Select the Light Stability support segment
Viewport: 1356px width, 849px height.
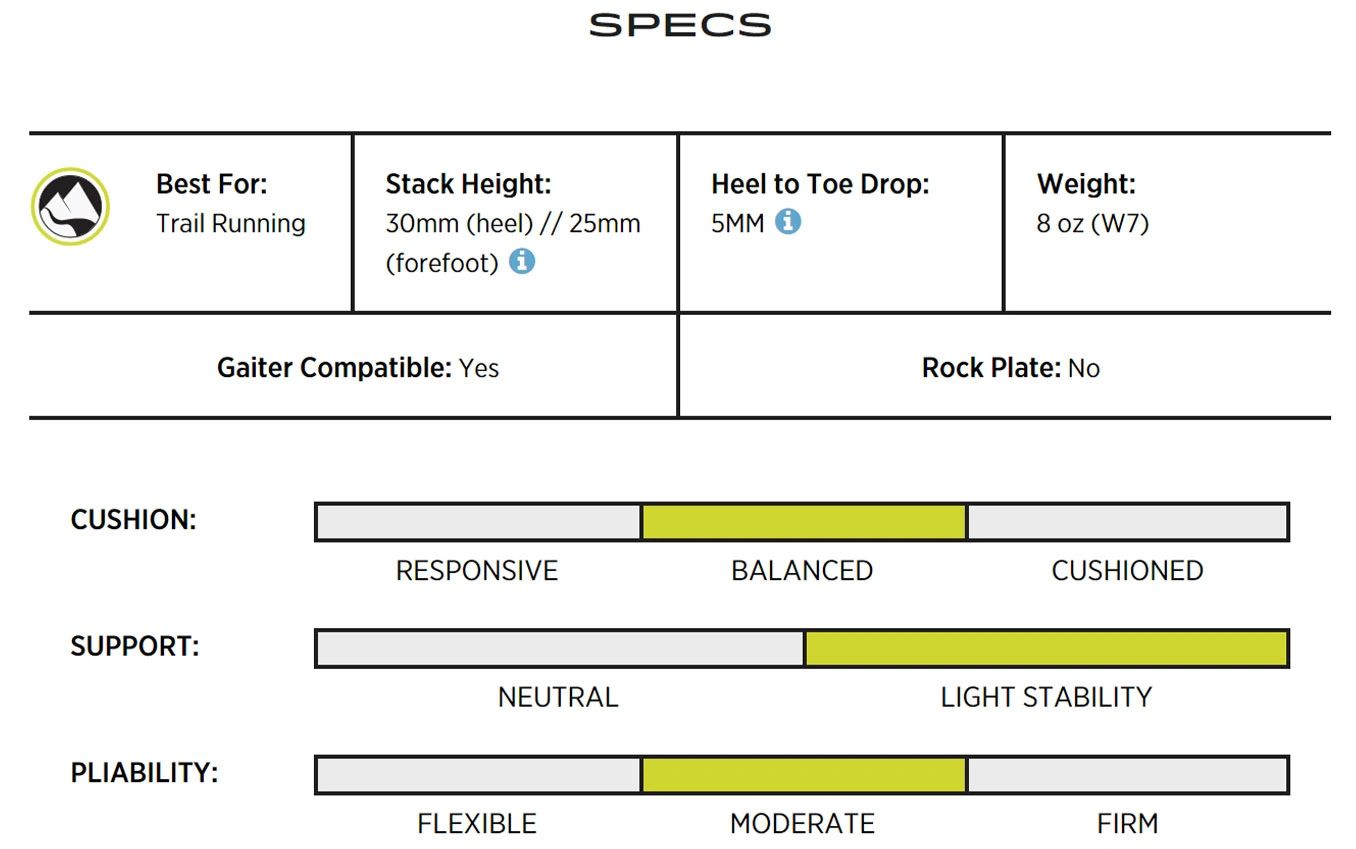[1046, 648]
